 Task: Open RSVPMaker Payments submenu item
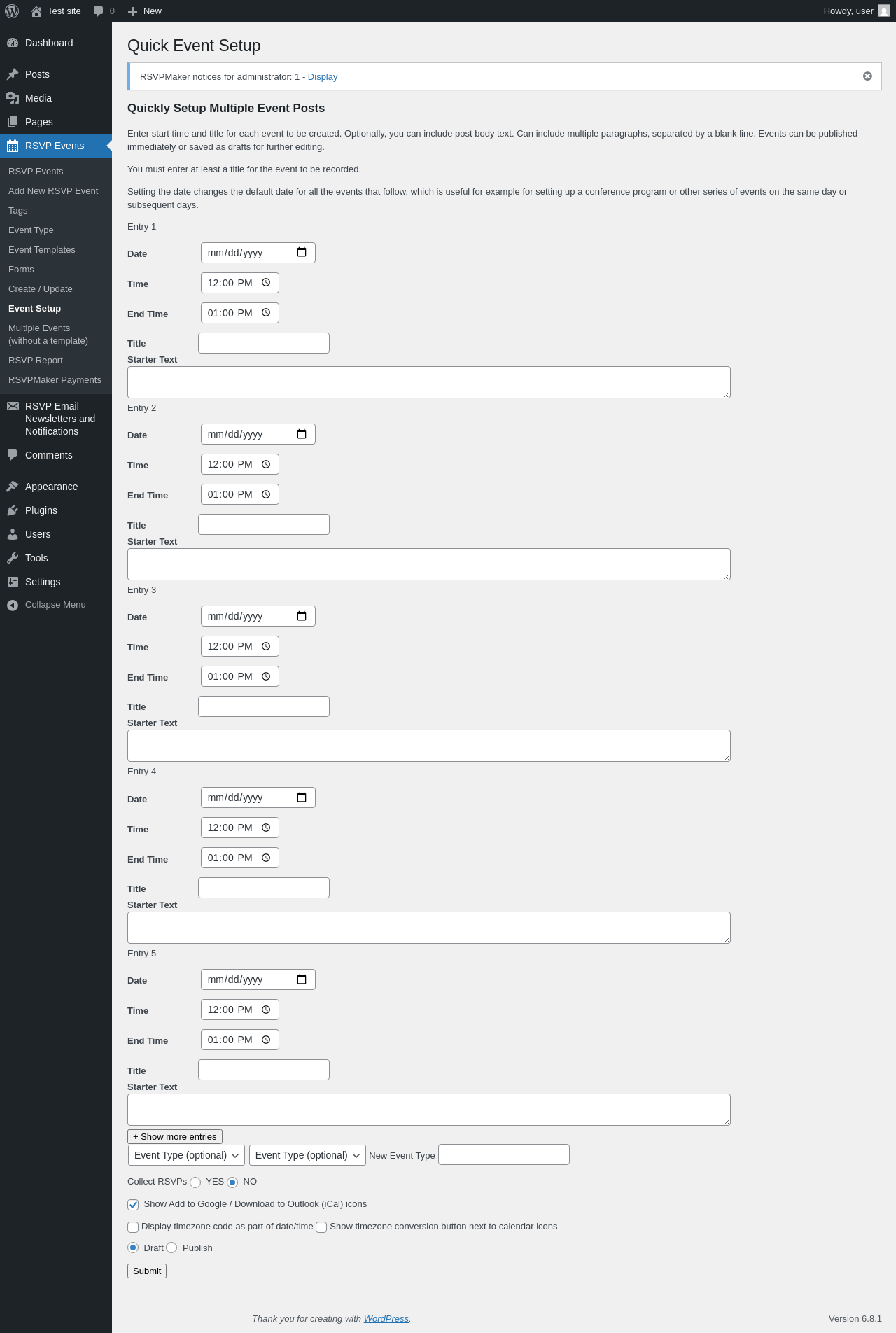click(x=55, y=380)
